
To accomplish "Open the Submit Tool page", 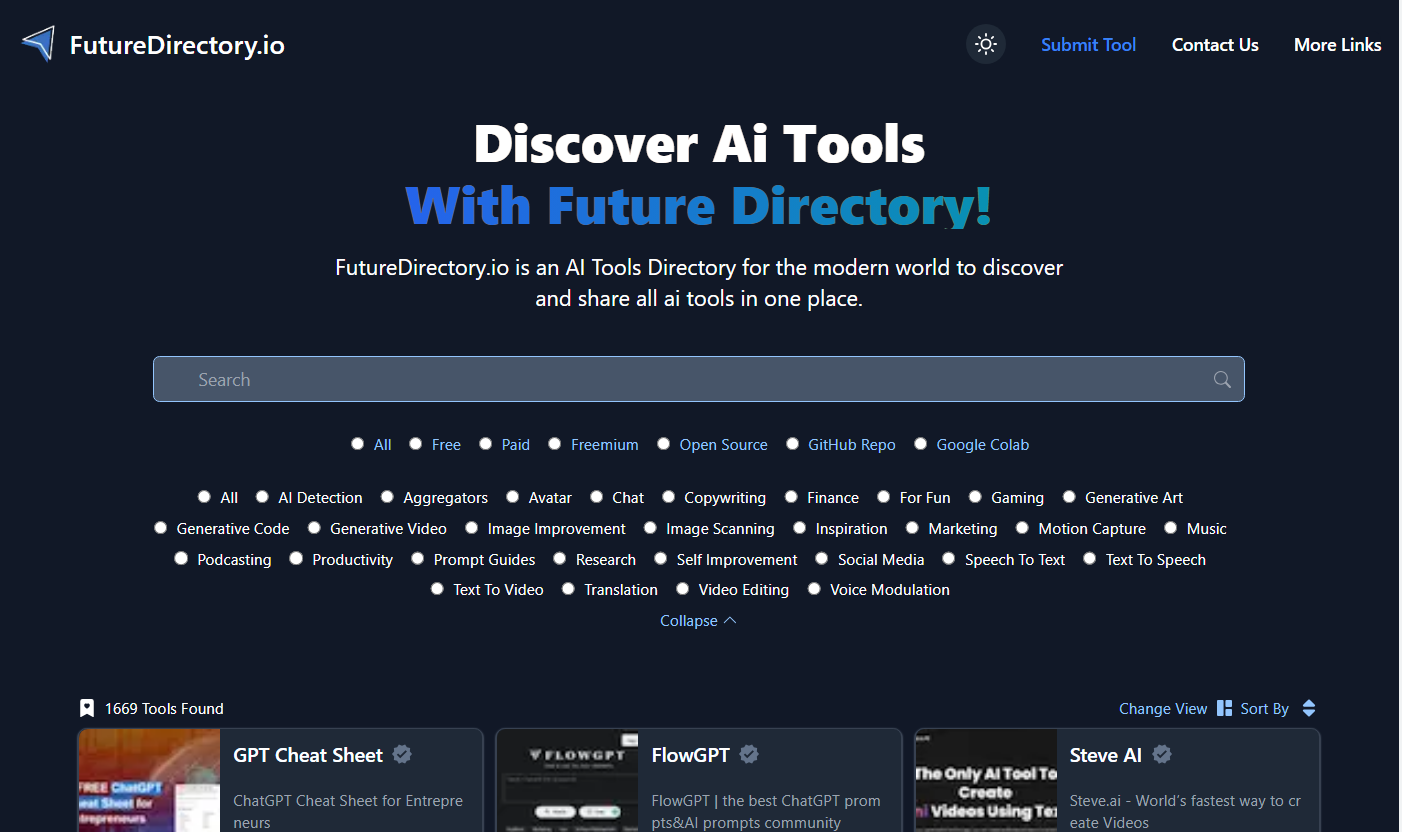I will (x=1088, y=45).
